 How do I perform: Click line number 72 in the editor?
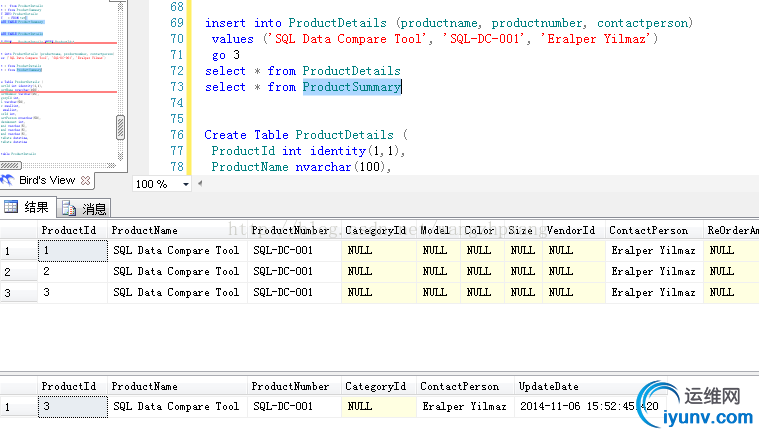177,71
